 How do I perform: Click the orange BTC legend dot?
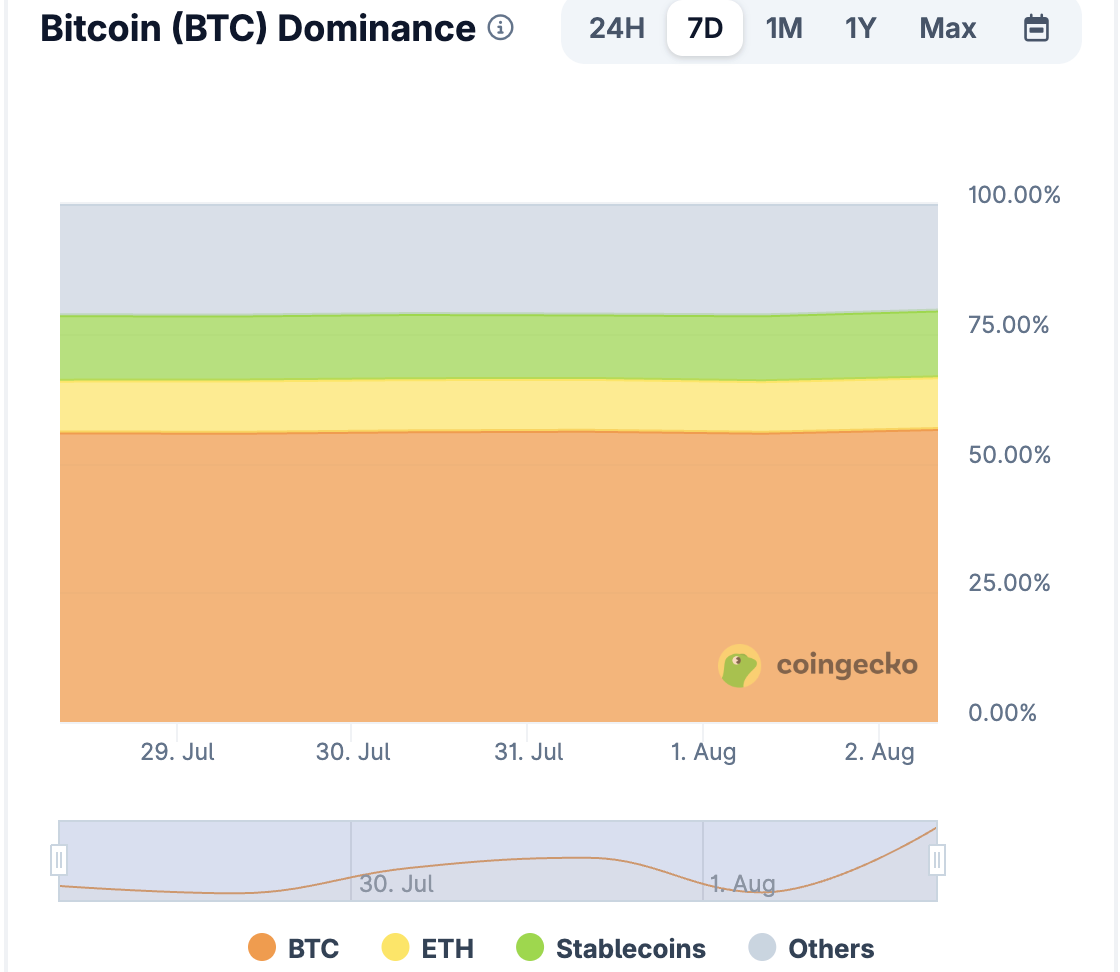coord(261,947)
